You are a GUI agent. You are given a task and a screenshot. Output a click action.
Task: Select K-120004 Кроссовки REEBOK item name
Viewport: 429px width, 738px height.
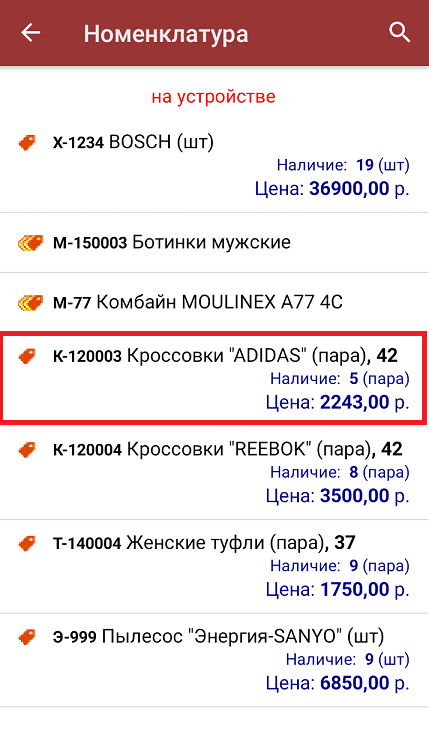coord(227,449)
